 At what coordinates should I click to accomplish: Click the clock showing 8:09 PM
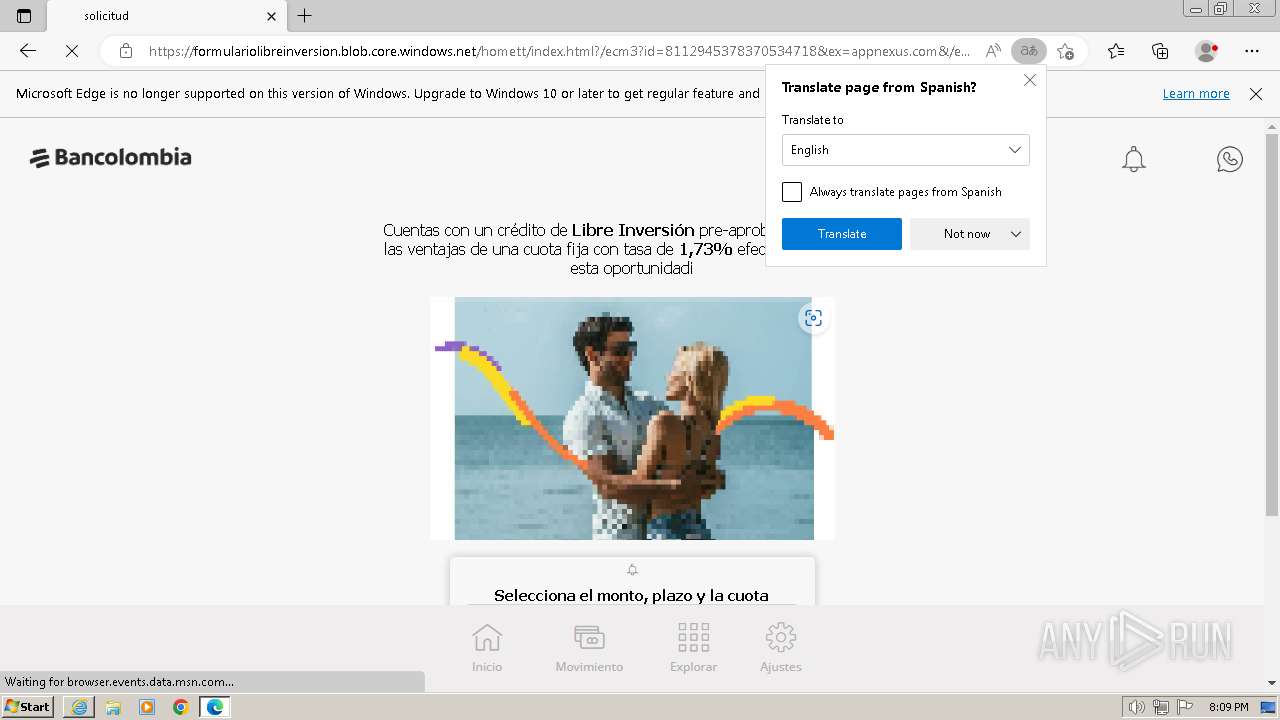(x=1228, y=707)
